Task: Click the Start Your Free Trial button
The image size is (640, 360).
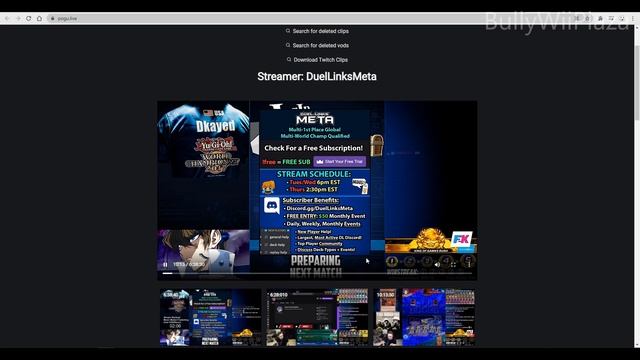Action: click(x=340, y=162)
